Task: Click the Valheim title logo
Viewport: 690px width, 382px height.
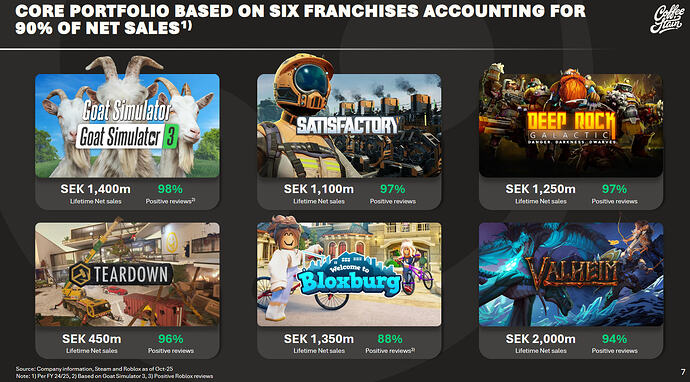Action: 571,272
